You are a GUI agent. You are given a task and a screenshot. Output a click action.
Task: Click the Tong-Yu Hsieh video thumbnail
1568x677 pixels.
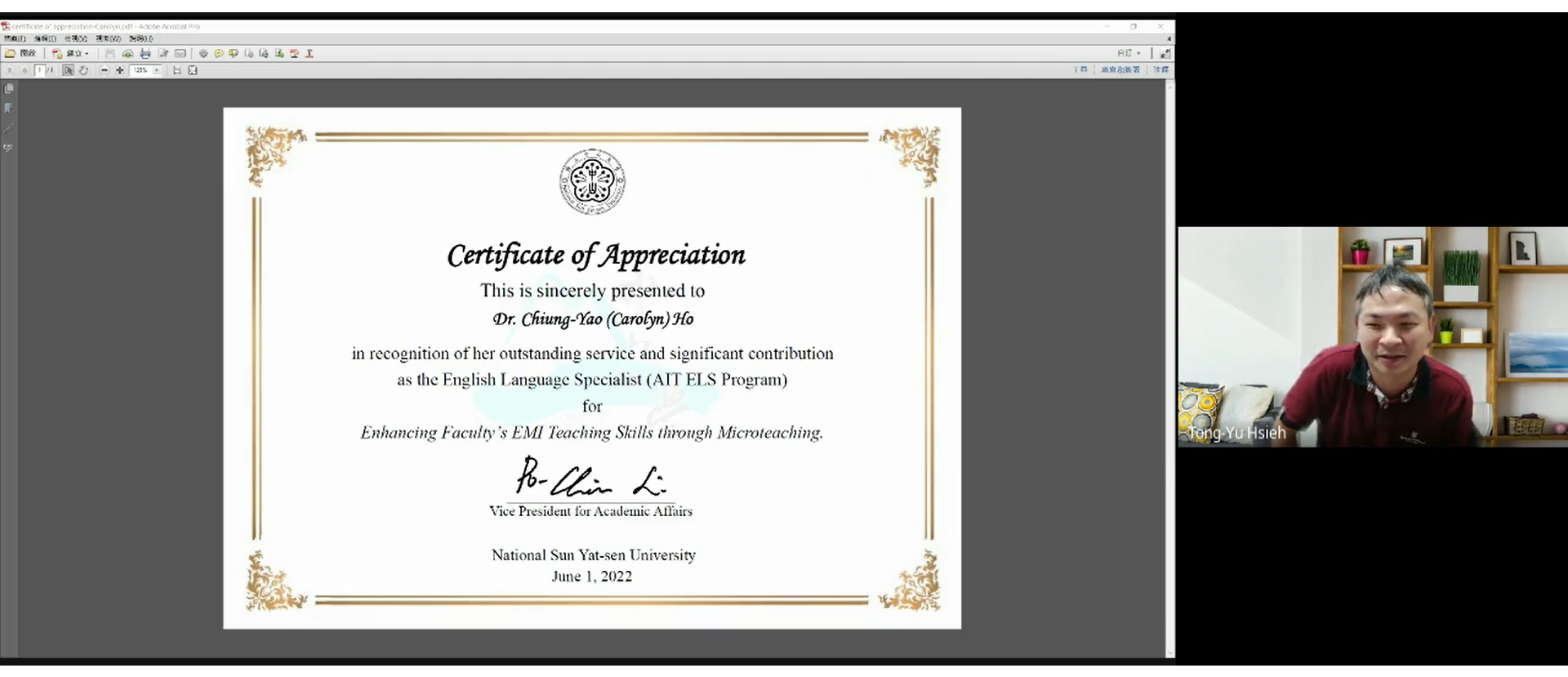coord(1373,336)
